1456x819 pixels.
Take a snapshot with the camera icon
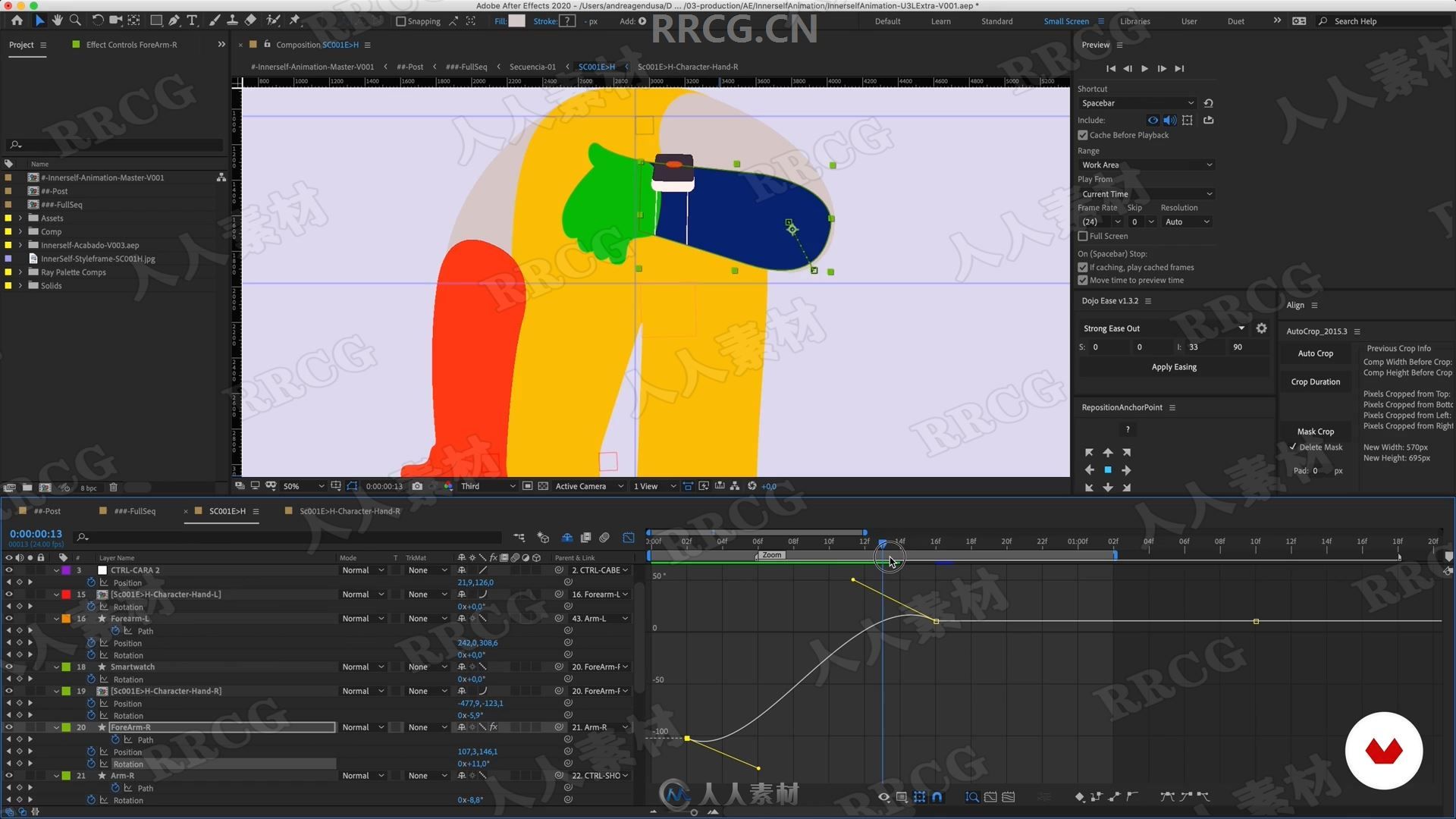pos(417,486)
